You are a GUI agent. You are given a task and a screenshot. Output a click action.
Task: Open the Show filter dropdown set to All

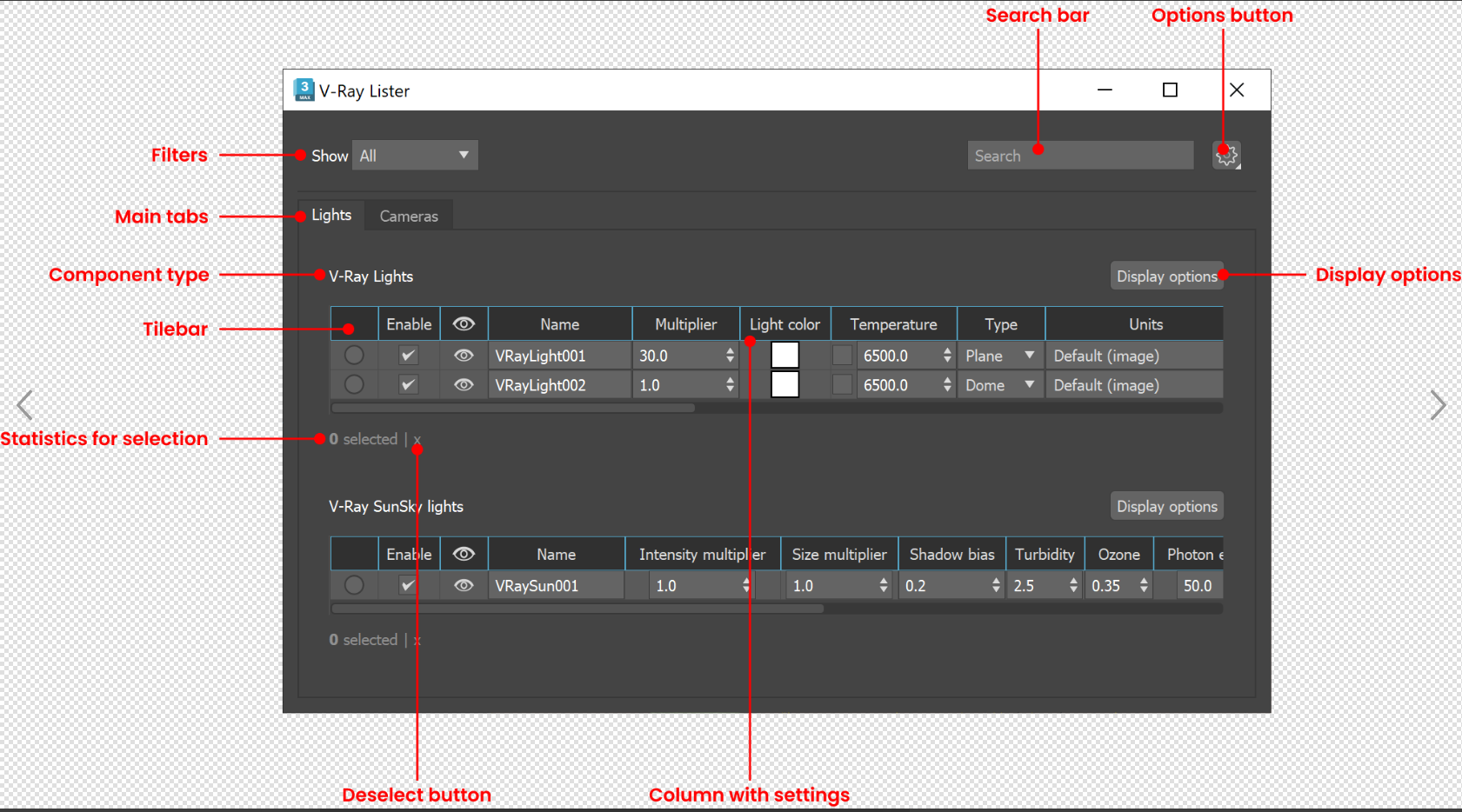pyautogui.click(x=415, y=156)
